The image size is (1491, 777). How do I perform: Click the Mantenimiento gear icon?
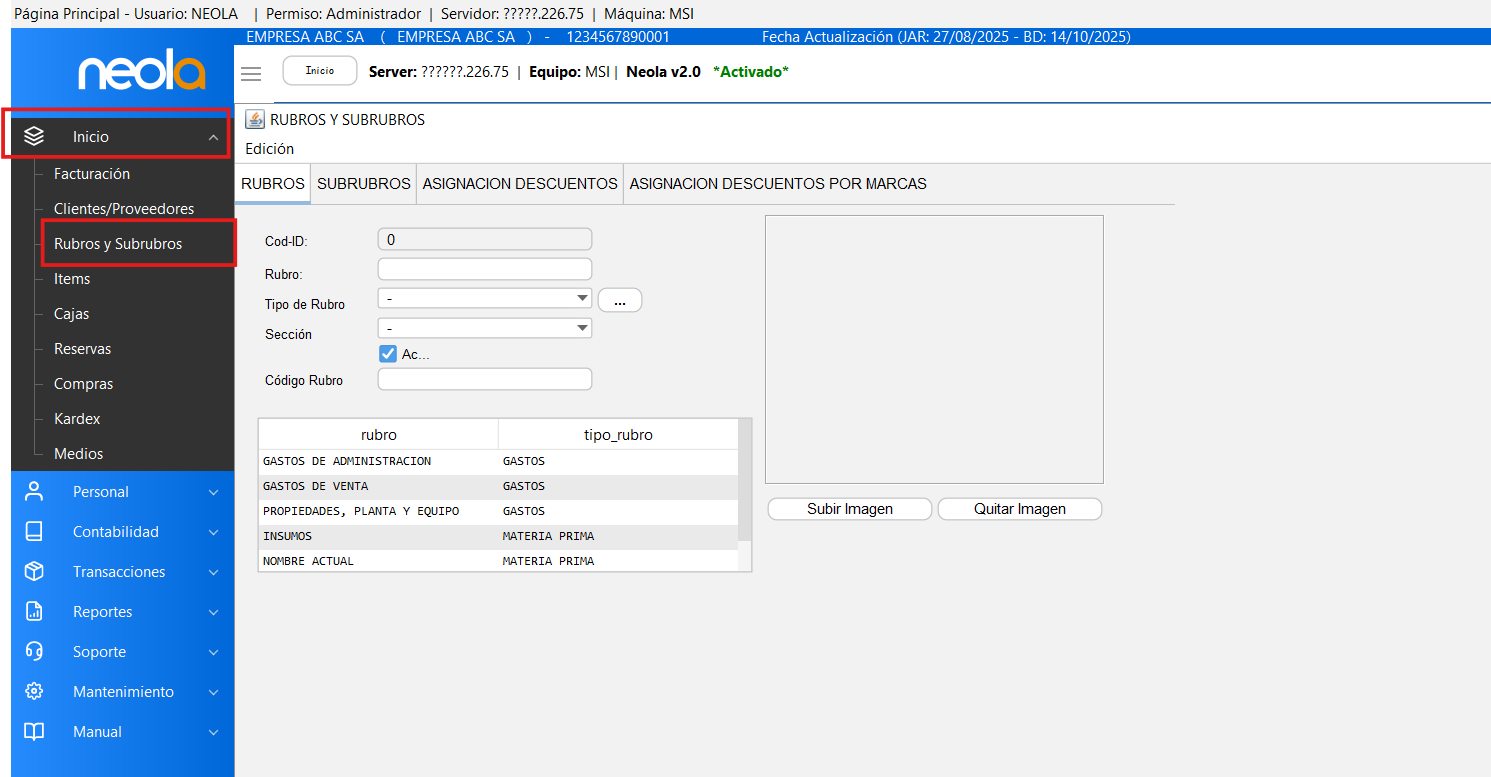(34, 691)
